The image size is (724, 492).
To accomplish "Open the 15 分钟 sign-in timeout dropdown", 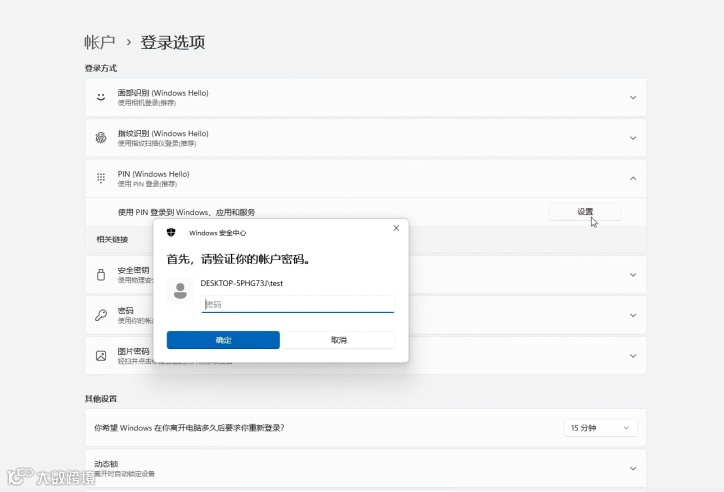I will click(600, 428).
